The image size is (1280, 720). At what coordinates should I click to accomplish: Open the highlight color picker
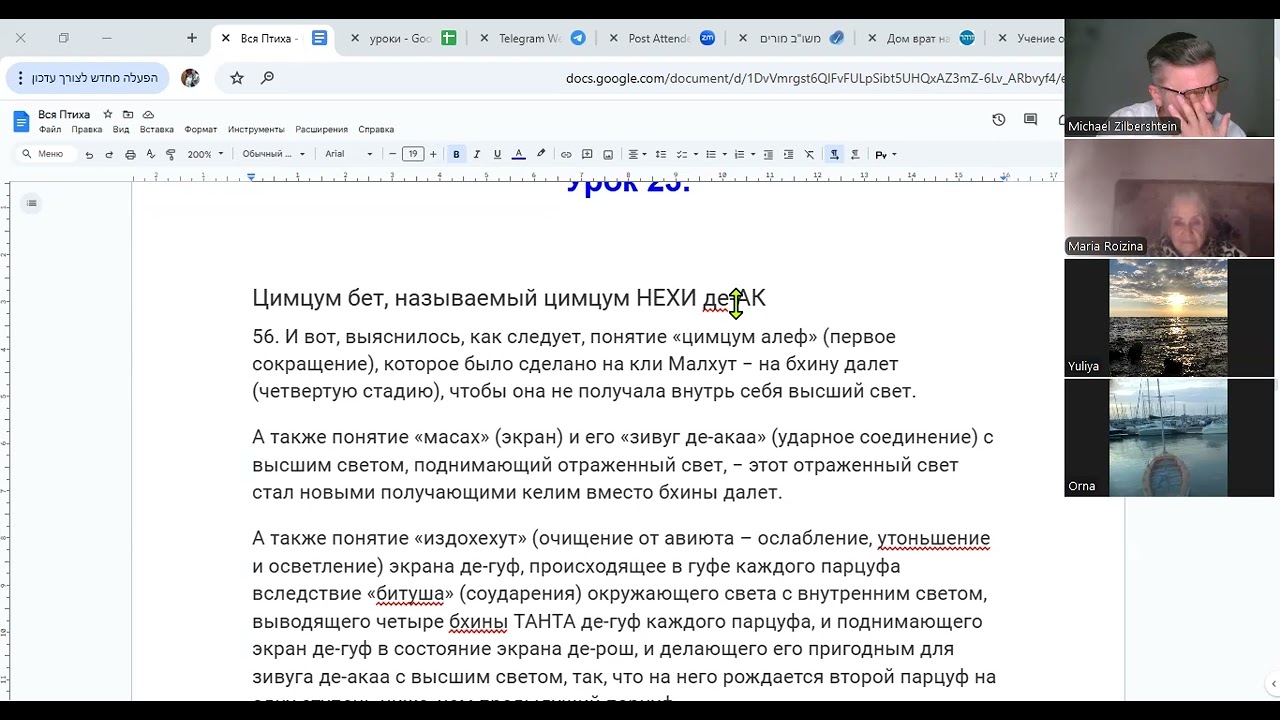(541, 154)
